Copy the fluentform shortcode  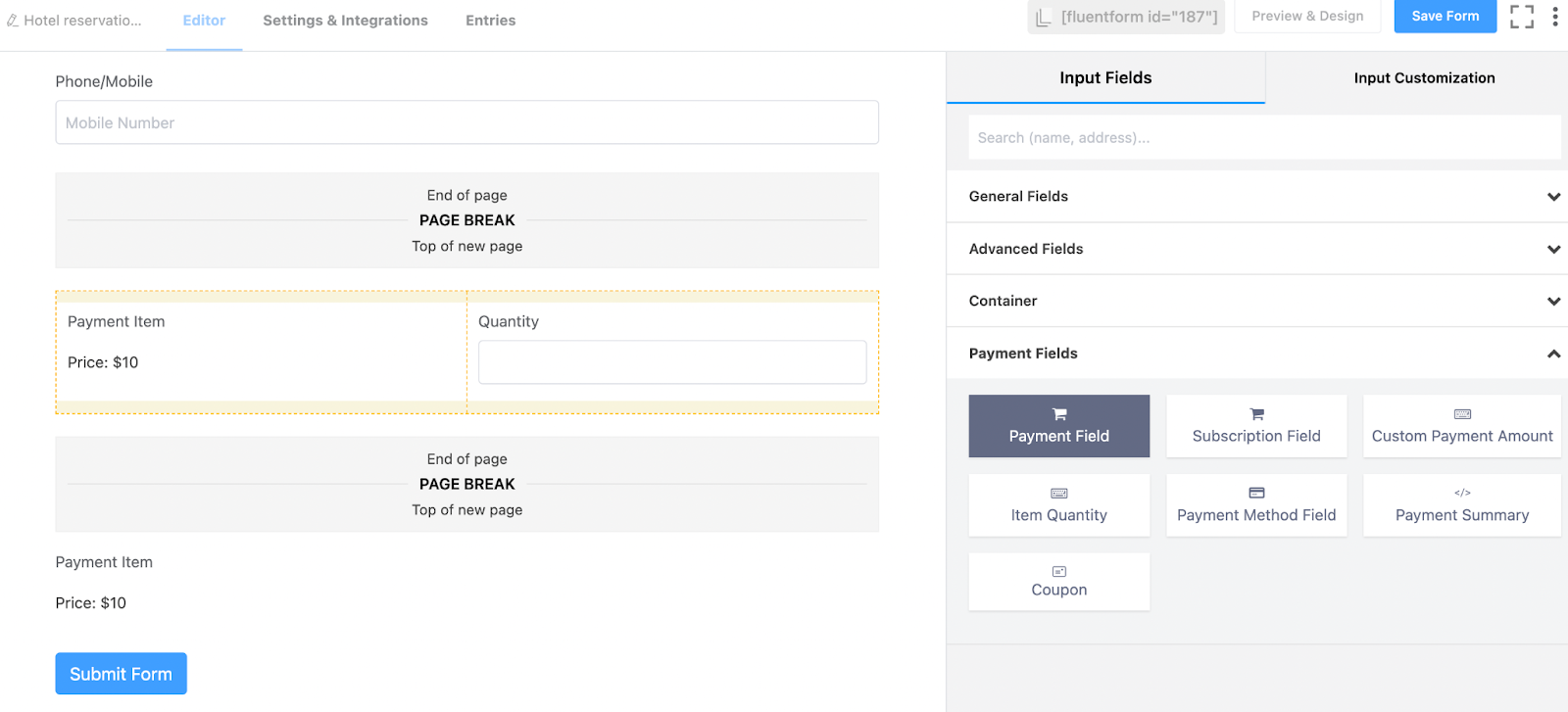click(1126, 17)
